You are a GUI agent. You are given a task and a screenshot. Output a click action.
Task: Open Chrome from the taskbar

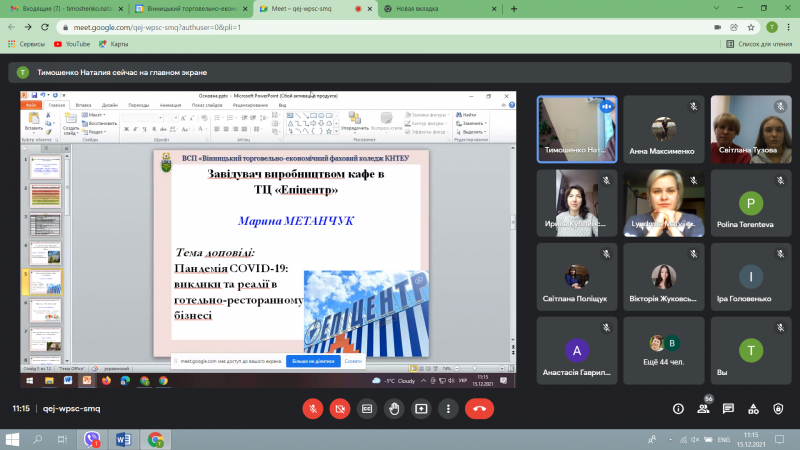click(x=155, y=439)
